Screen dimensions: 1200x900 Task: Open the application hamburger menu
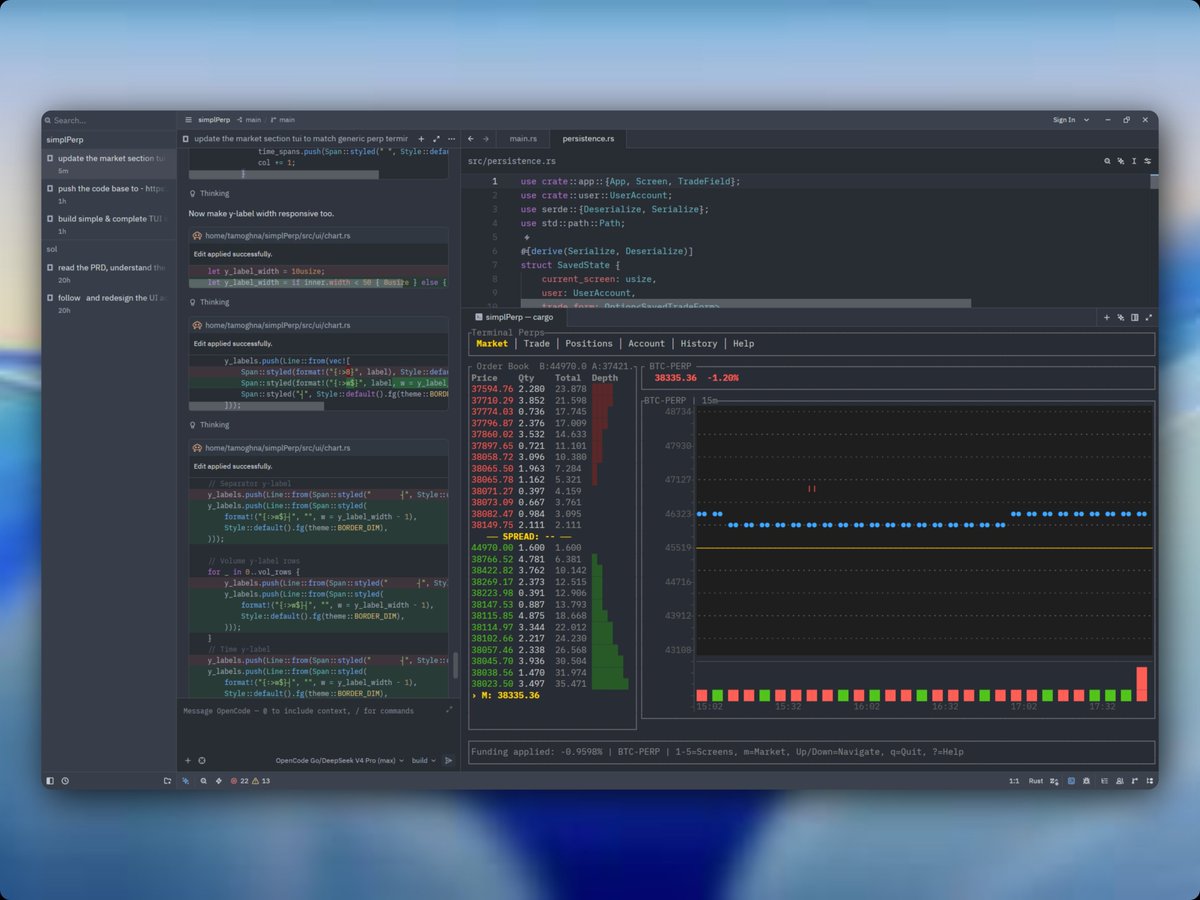[x=188, y=120]
